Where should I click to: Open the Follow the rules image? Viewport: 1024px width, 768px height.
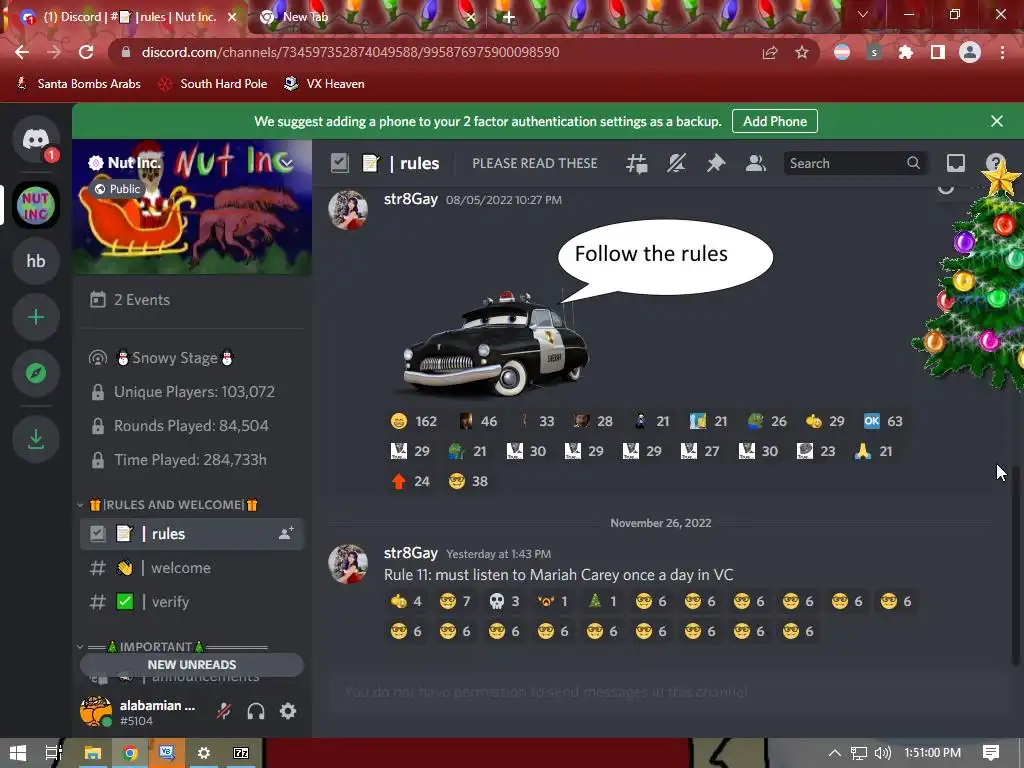tap(581, 308)
